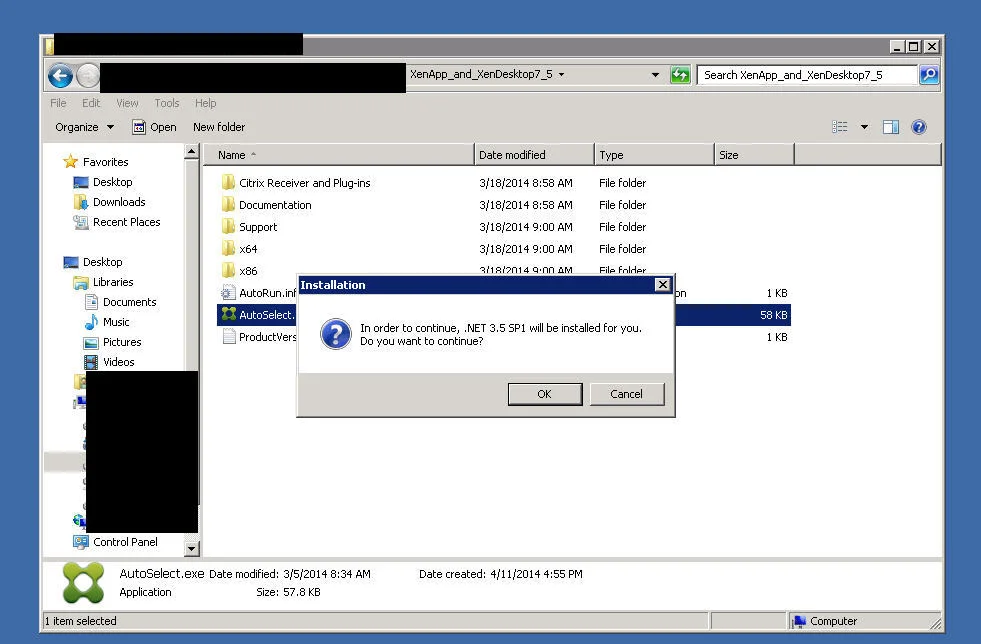Image resolution: width=981 pixels, height=644 pixels.
Task: Sort by the Name column header
Action: 338,155
